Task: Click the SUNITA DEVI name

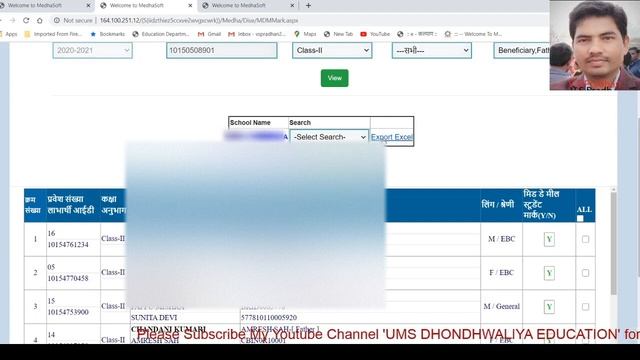Action: pos(154,318)
